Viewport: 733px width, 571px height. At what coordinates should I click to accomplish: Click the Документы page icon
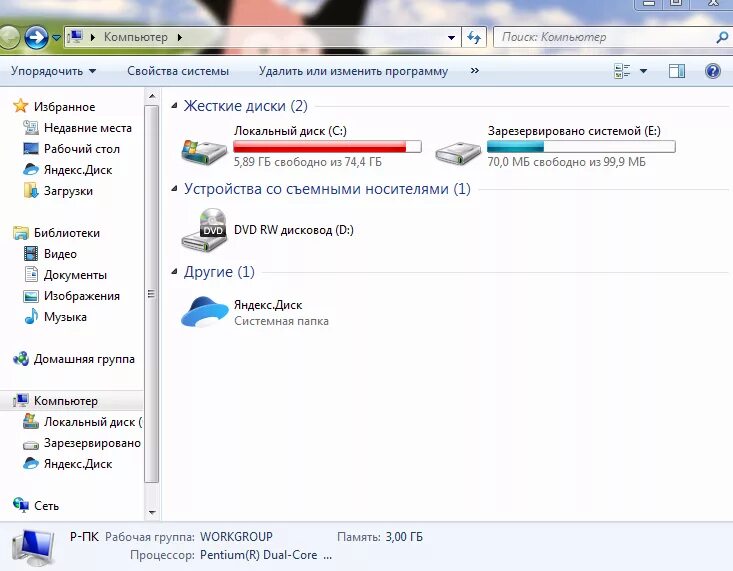[x=31, y=274]
